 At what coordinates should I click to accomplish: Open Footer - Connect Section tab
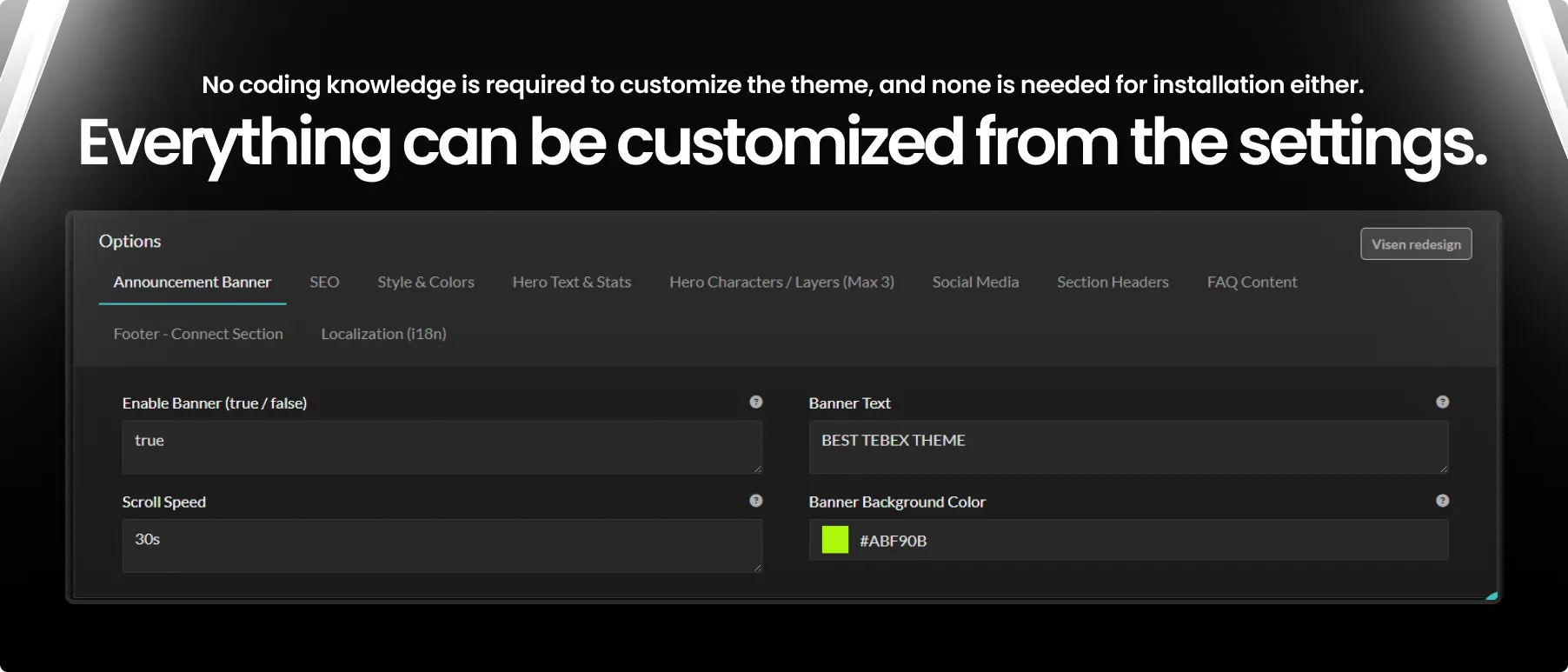198,334
